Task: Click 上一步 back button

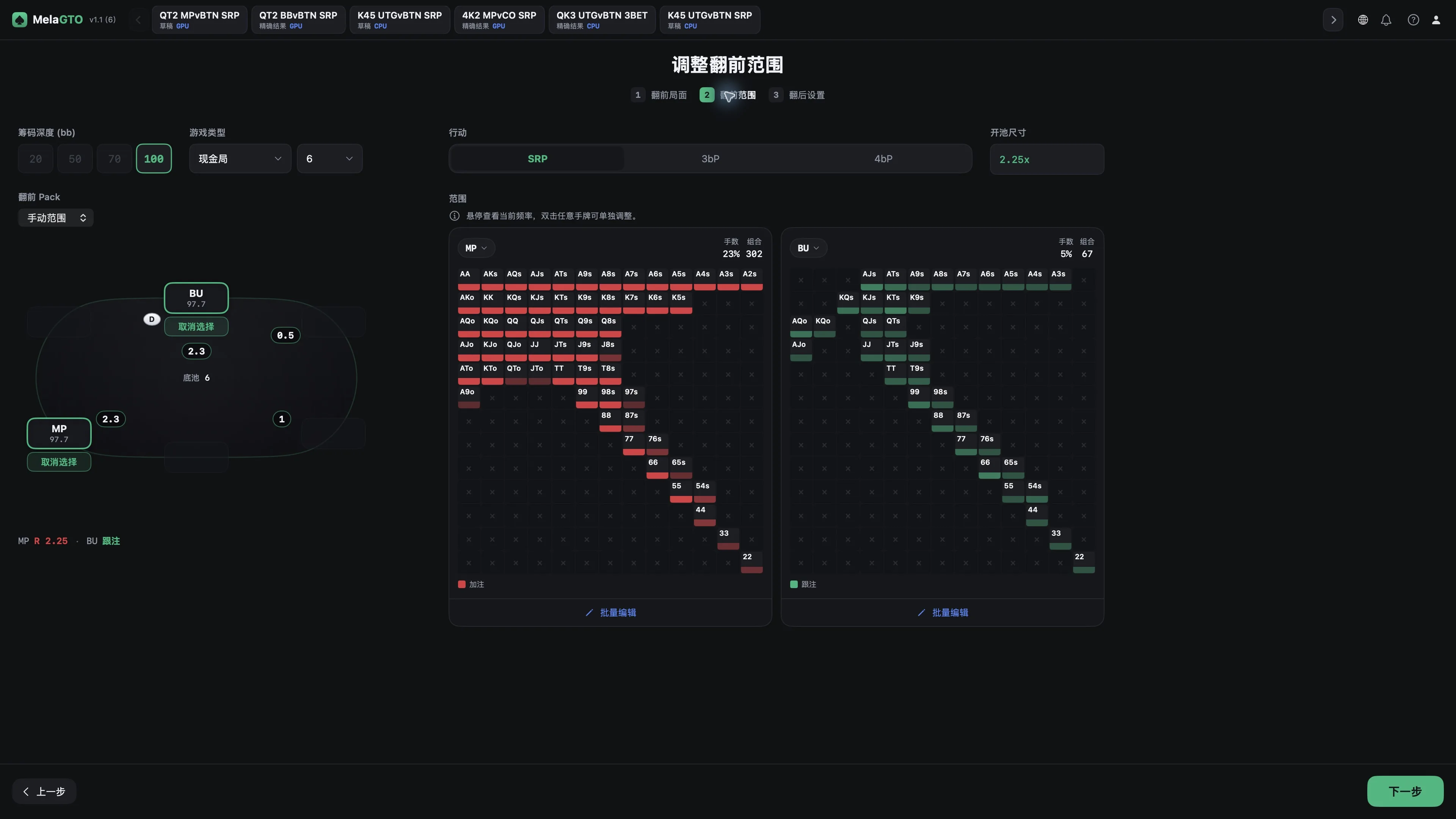Action: click(44, 791)
